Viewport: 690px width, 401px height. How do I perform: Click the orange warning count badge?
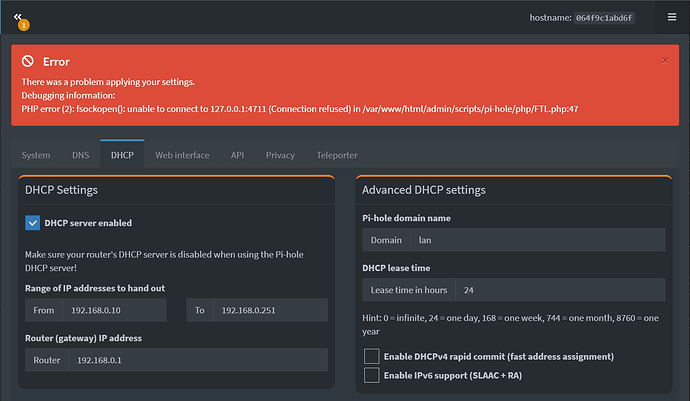24,25
